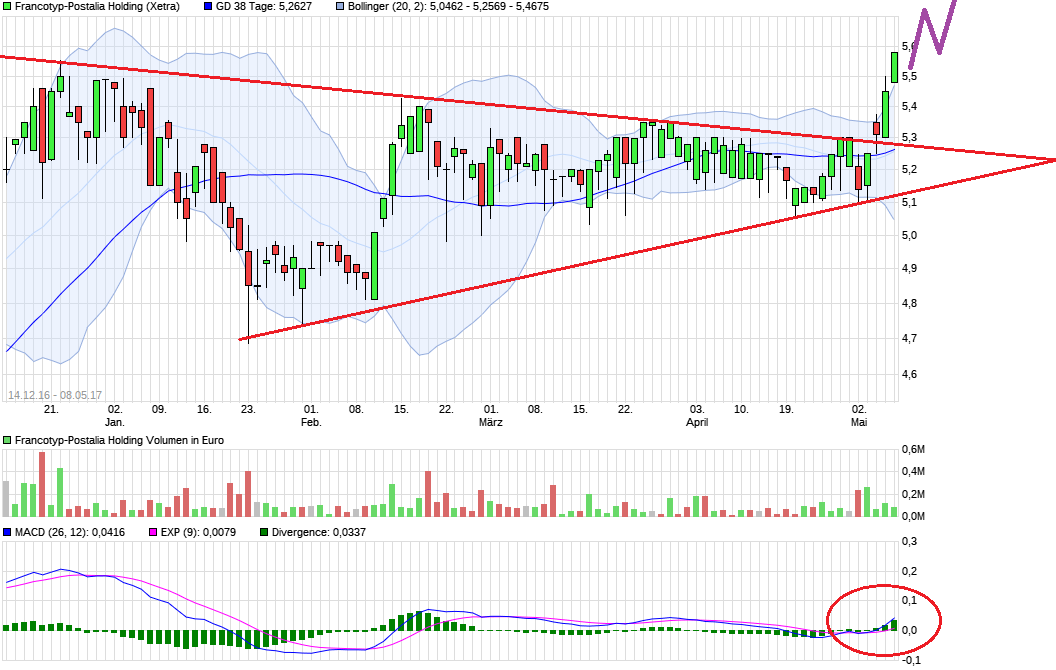The height and width of the screenshot is (670, 1056).
Task: Click the 'GD 38 Tage: 5,2627' label
Action: coord(263,6)
